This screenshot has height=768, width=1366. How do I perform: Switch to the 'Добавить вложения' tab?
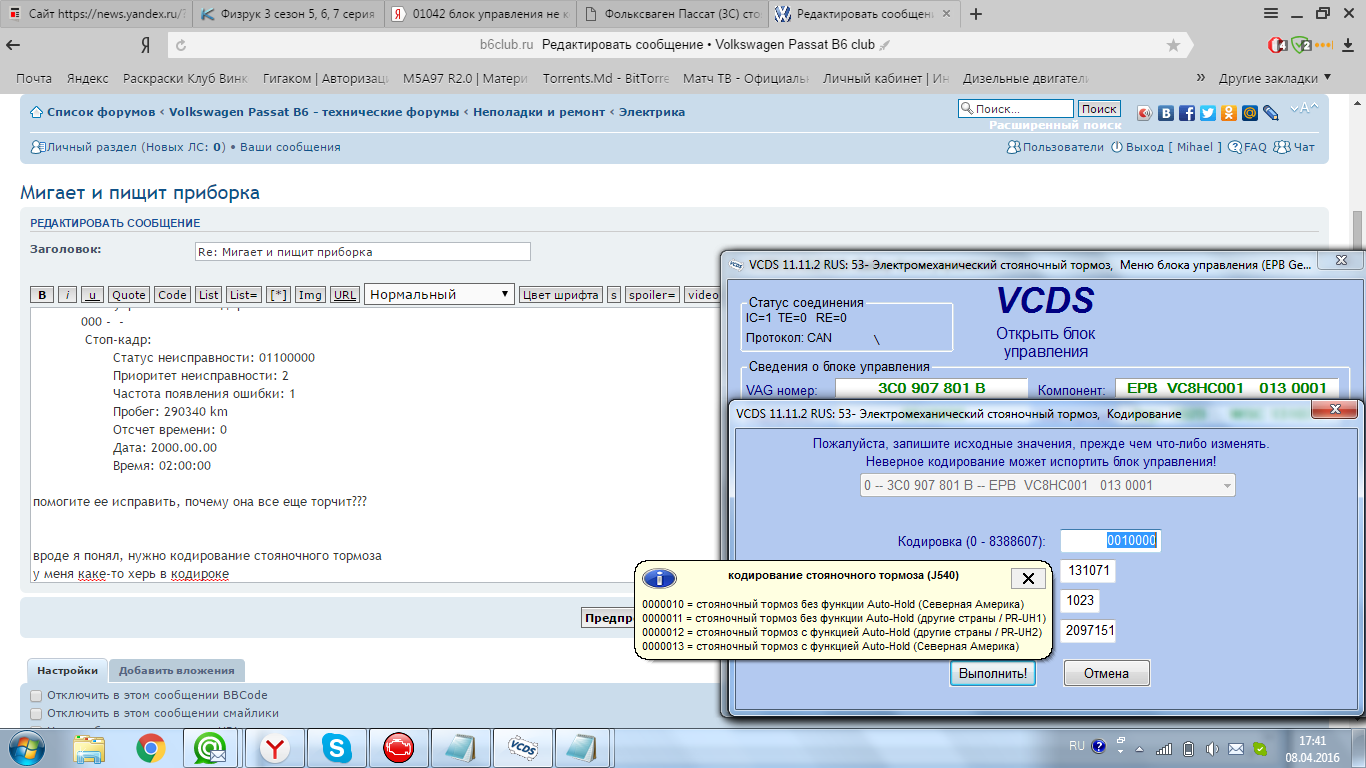(x=176, y=671)
